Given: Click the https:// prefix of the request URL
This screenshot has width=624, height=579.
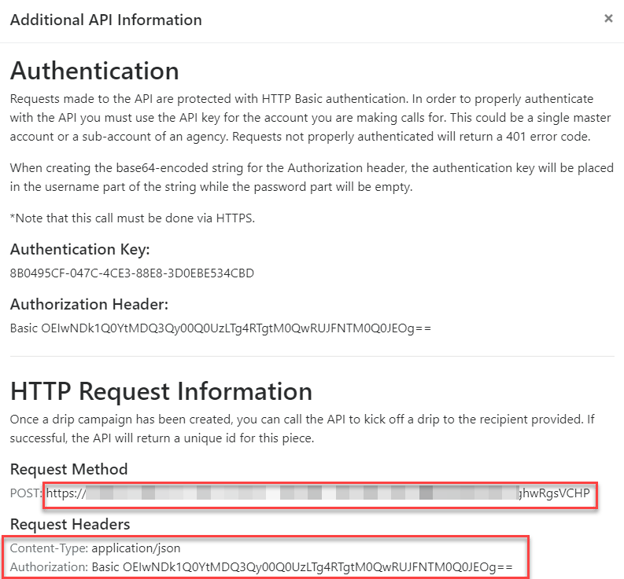Looking at the screenshot, I should click(66, 493).
